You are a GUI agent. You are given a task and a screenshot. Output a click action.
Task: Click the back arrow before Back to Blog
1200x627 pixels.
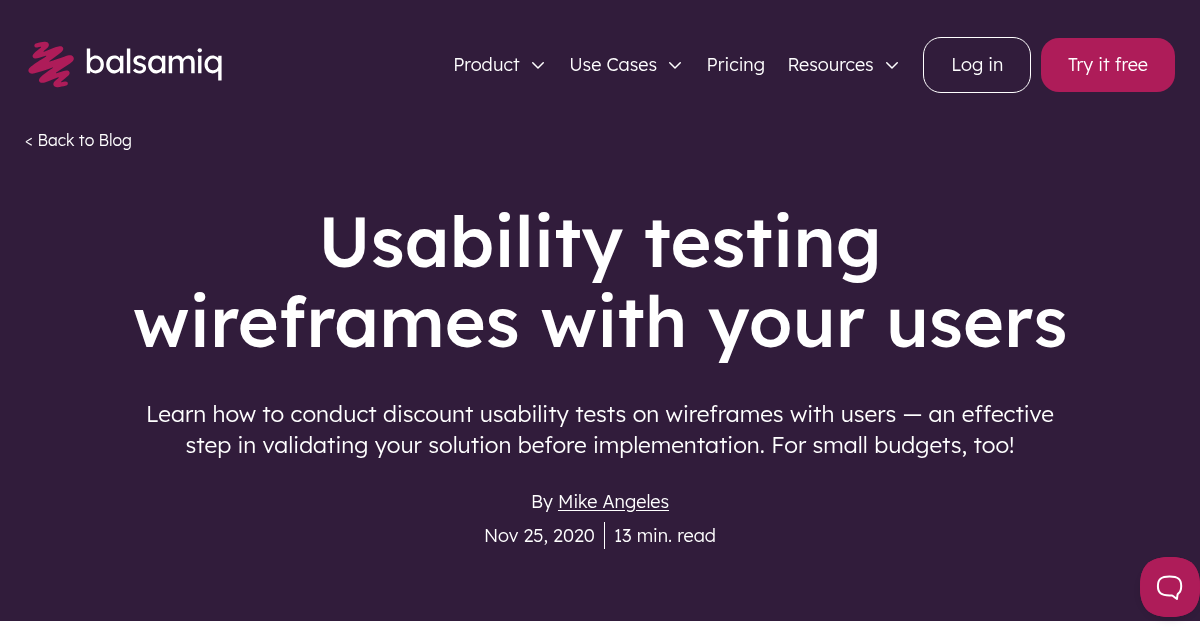(x=28, y=140)
